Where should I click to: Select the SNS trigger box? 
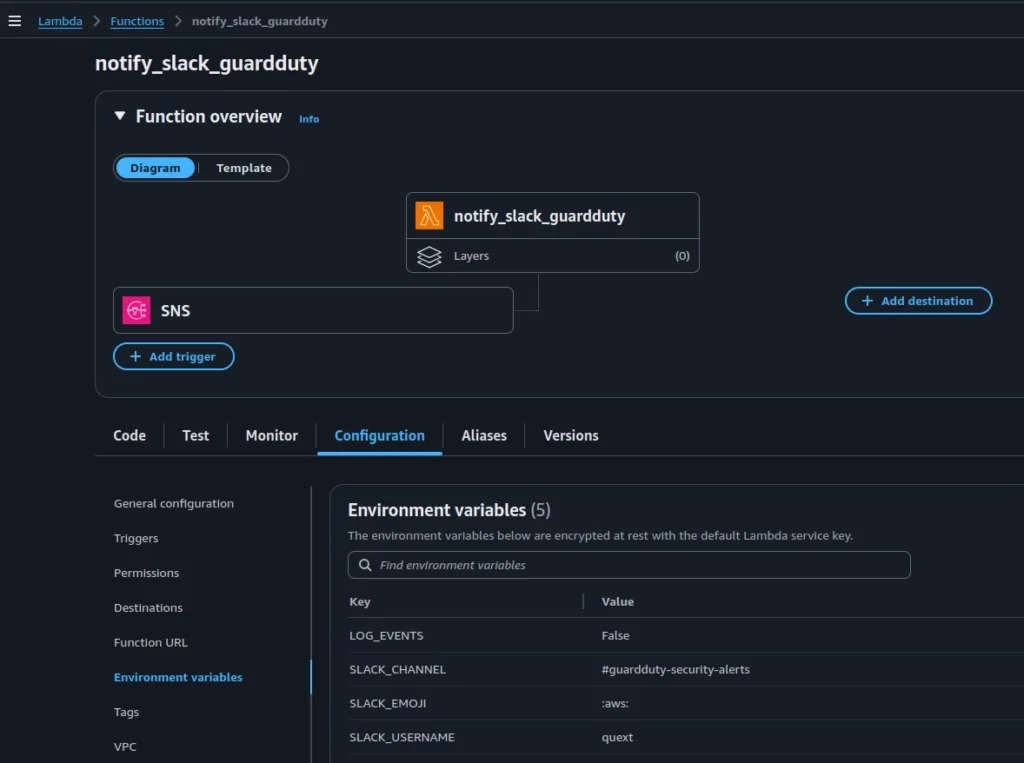pyautogui.click(x=313, y=310)
